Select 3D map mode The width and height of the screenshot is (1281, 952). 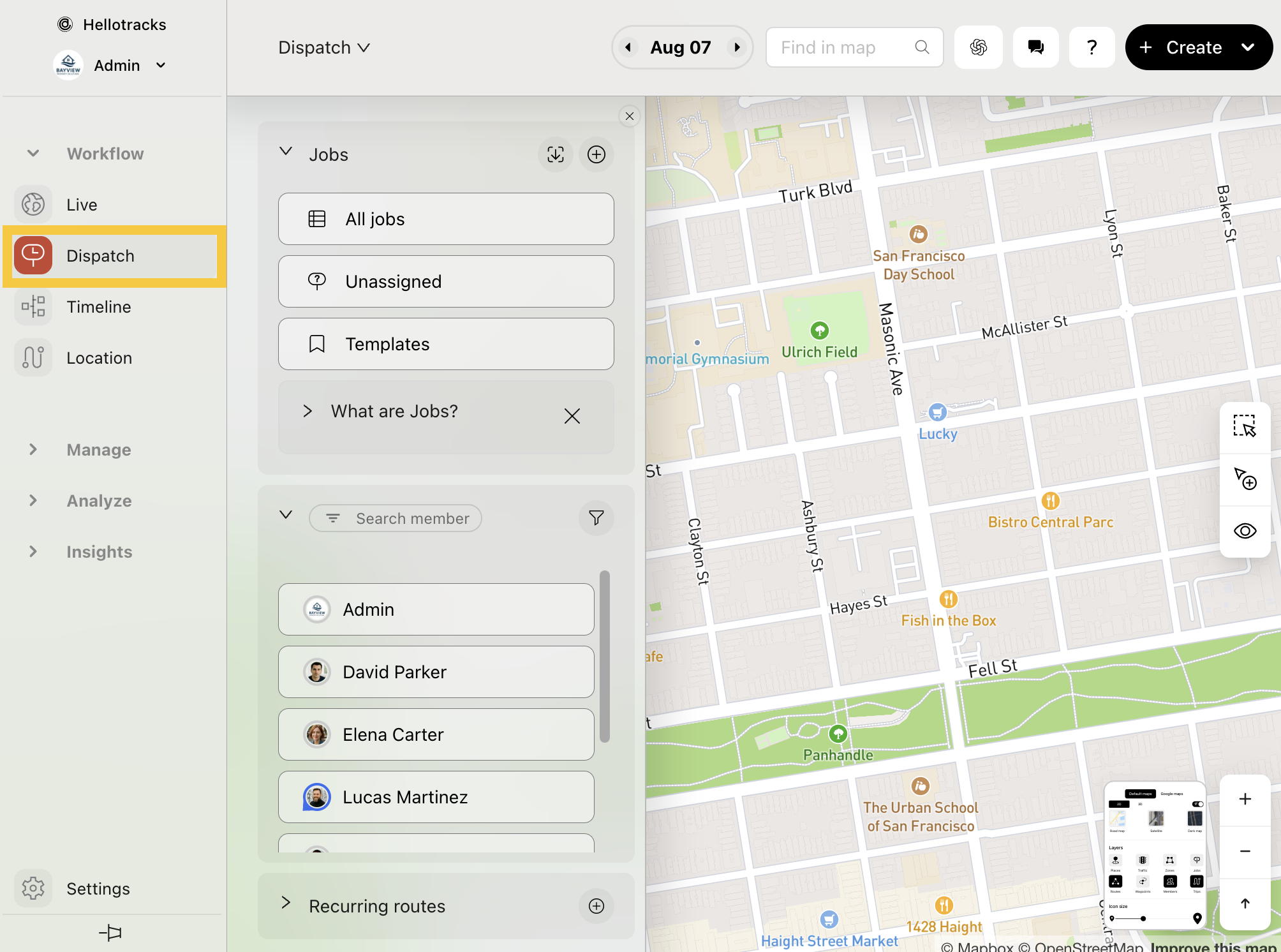tap(1140, 804)
